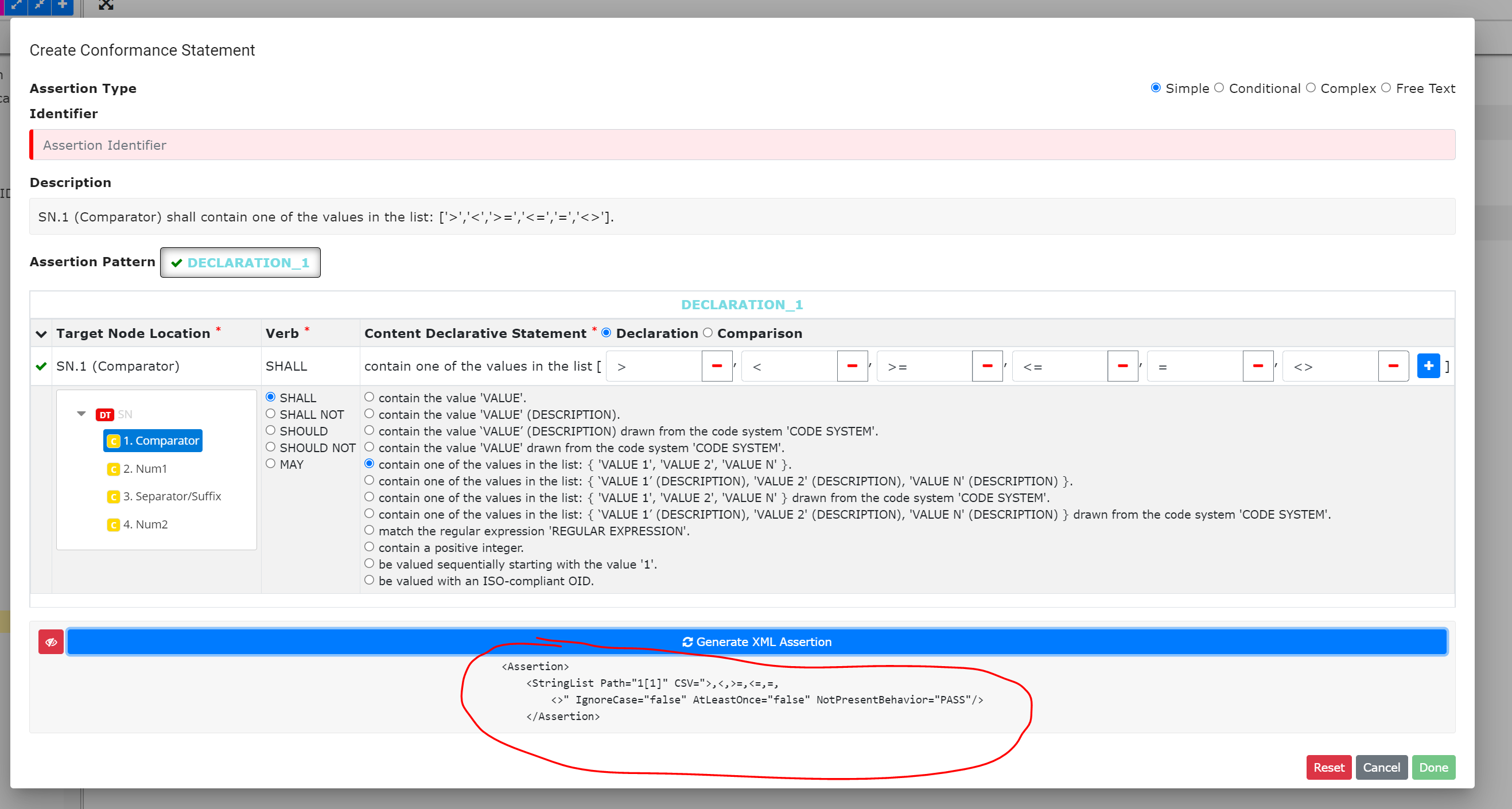1512x809 pixels.
Task: Remove the '>' value with its minus icon
Action: click(x=717, y=365)
